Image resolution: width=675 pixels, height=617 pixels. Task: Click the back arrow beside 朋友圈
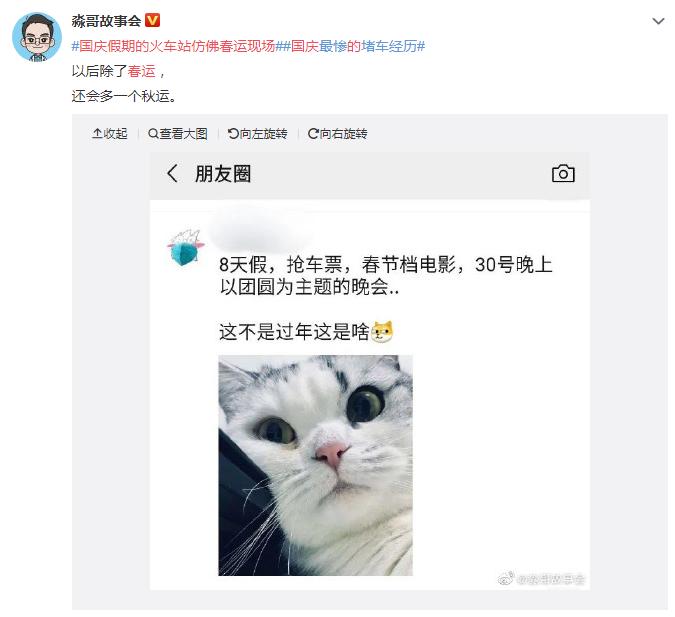(x=172, y=174)
